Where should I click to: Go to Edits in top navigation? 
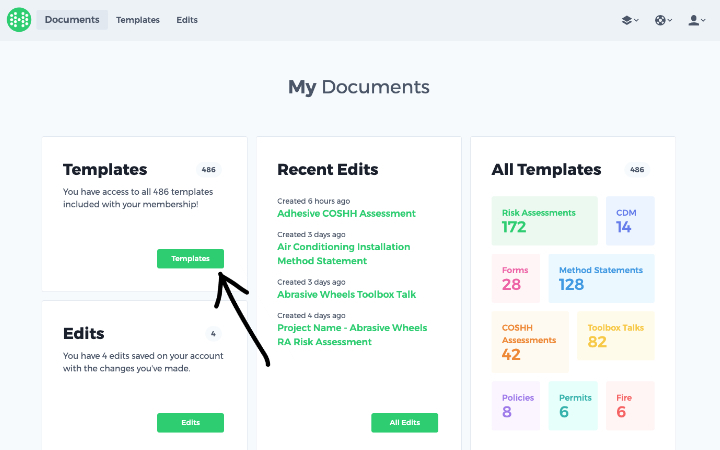[187, 20]
